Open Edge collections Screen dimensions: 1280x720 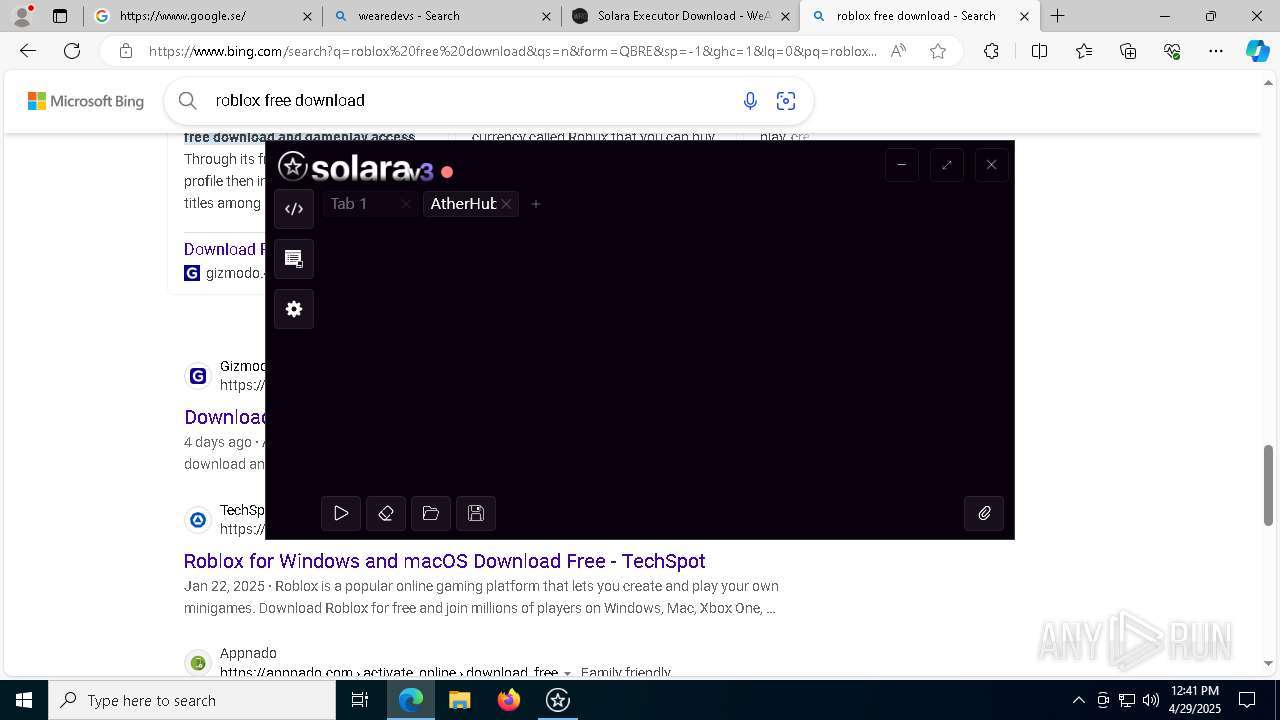[x=1128, y=51]
